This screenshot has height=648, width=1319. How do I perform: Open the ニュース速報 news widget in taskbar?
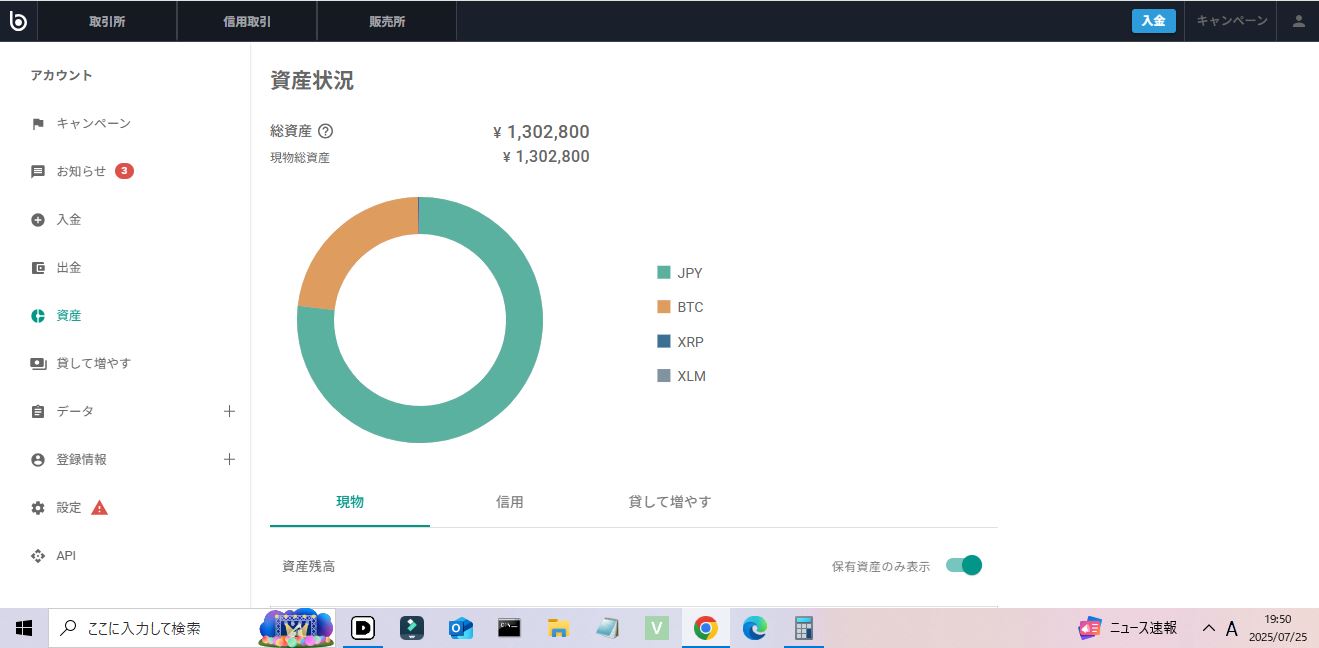(1128, 628)
